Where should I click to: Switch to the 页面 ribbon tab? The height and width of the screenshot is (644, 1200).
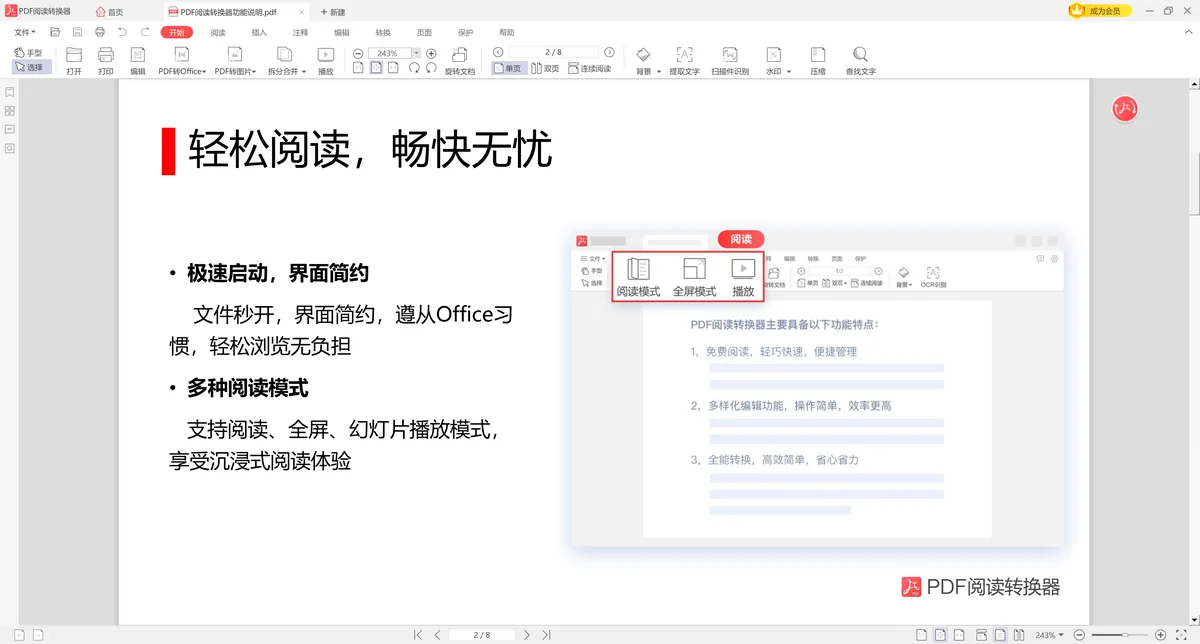[424, 32]
